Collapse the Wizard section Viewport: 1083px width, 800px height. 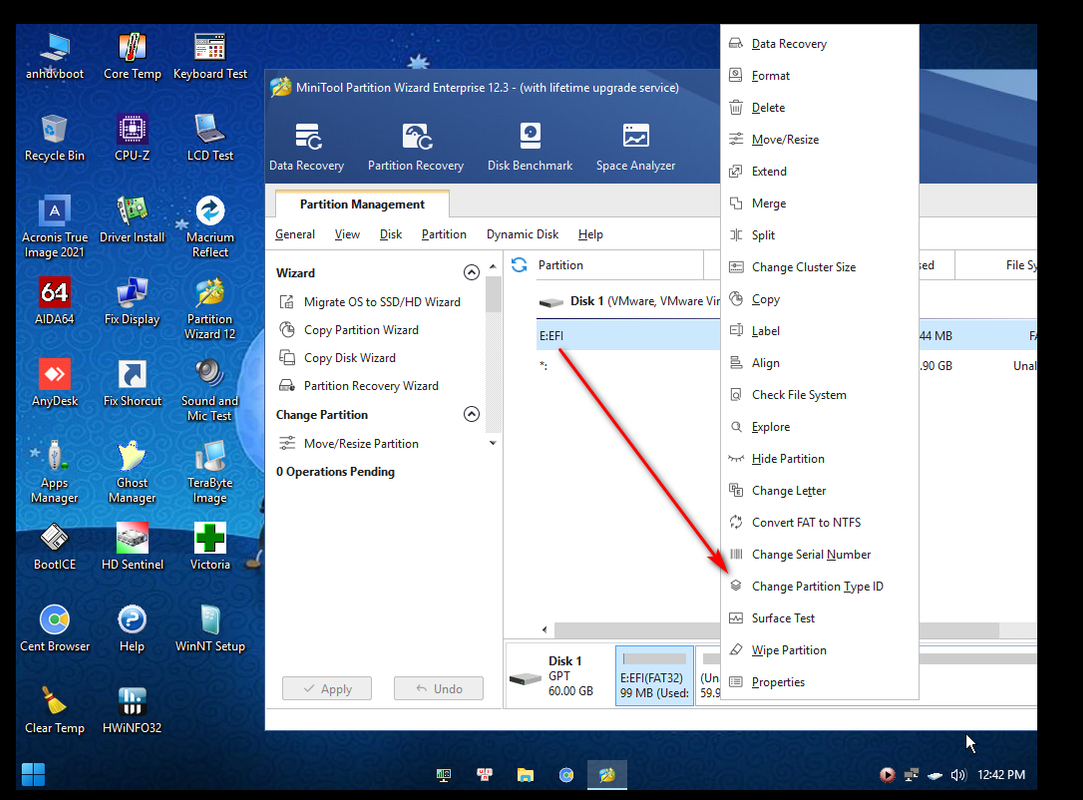point(471,272)
